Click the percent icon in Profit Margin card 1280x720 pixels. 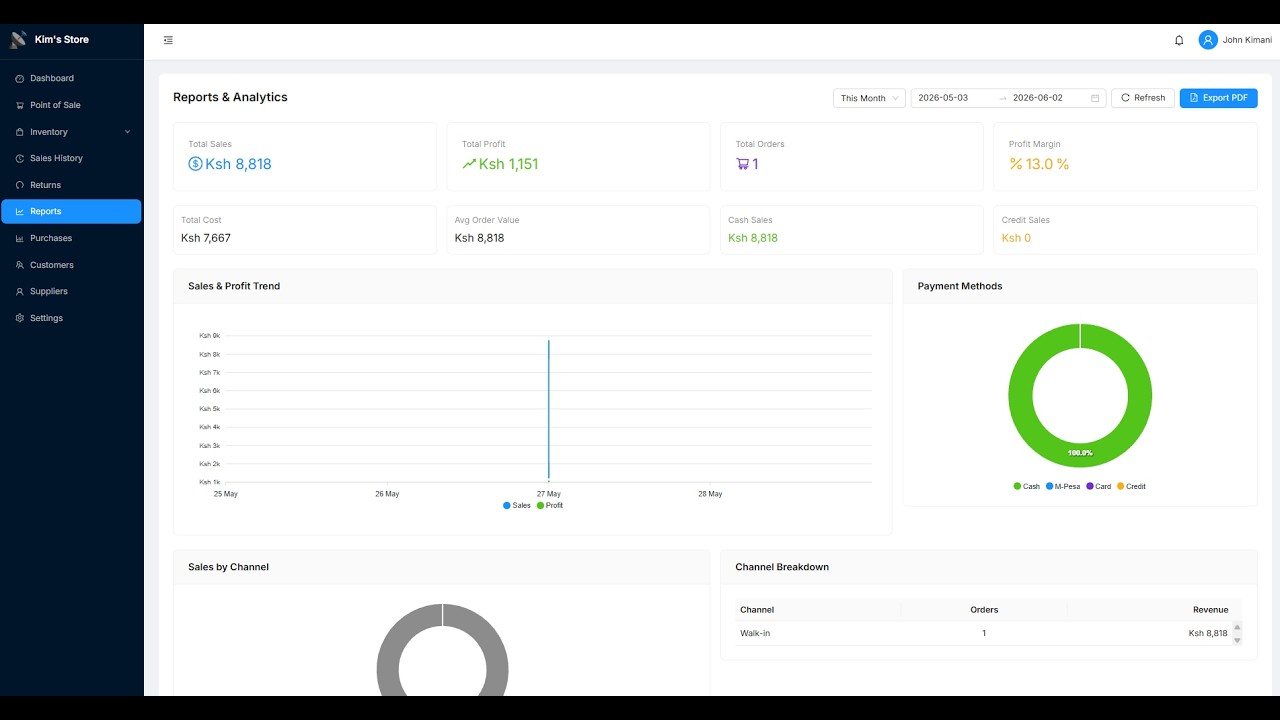[x=1016, y=164]
